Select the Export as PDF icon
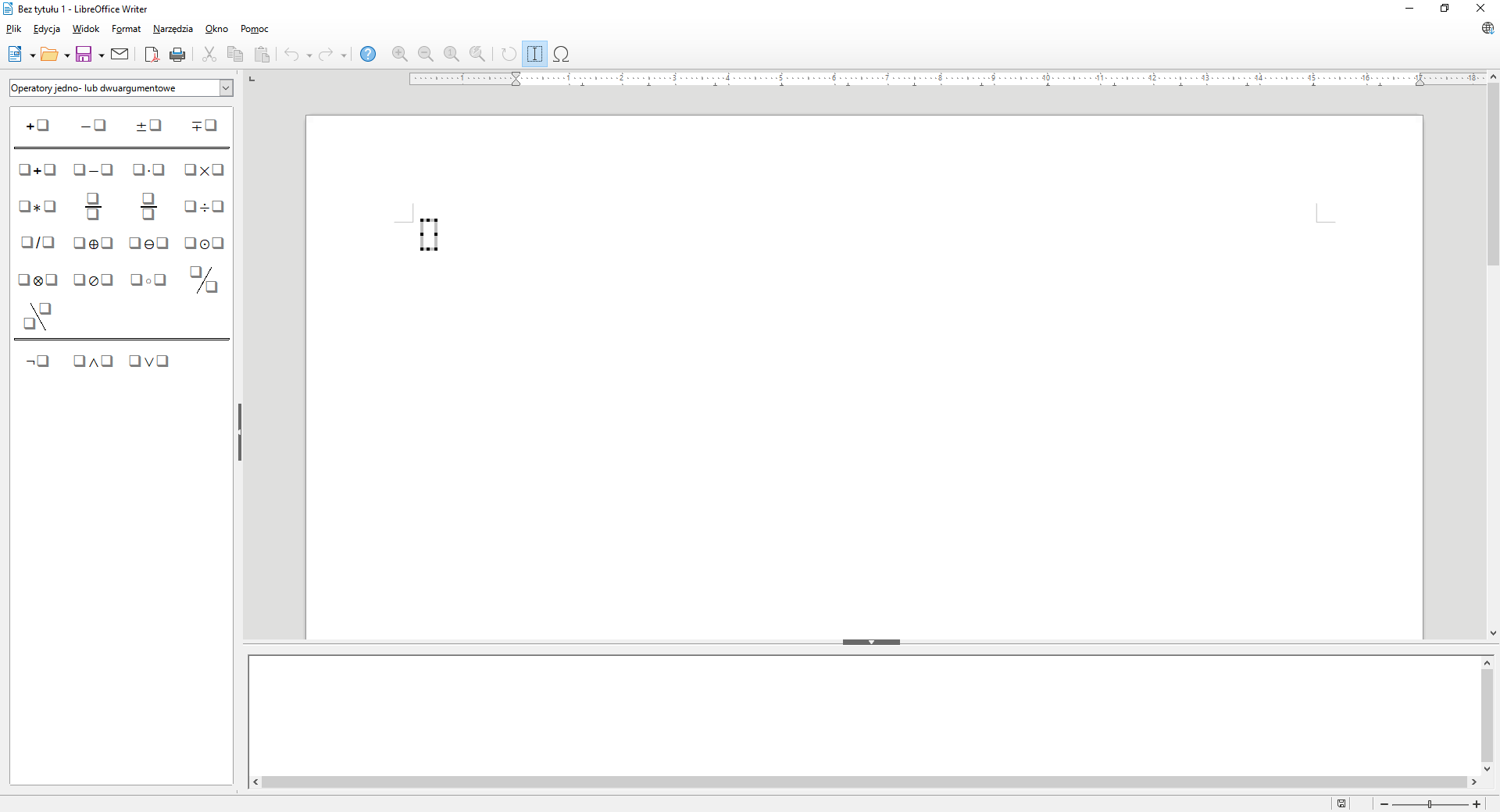Image resolution: width=1500 pixels, height=812 pixels. click(x=152, y=54)
